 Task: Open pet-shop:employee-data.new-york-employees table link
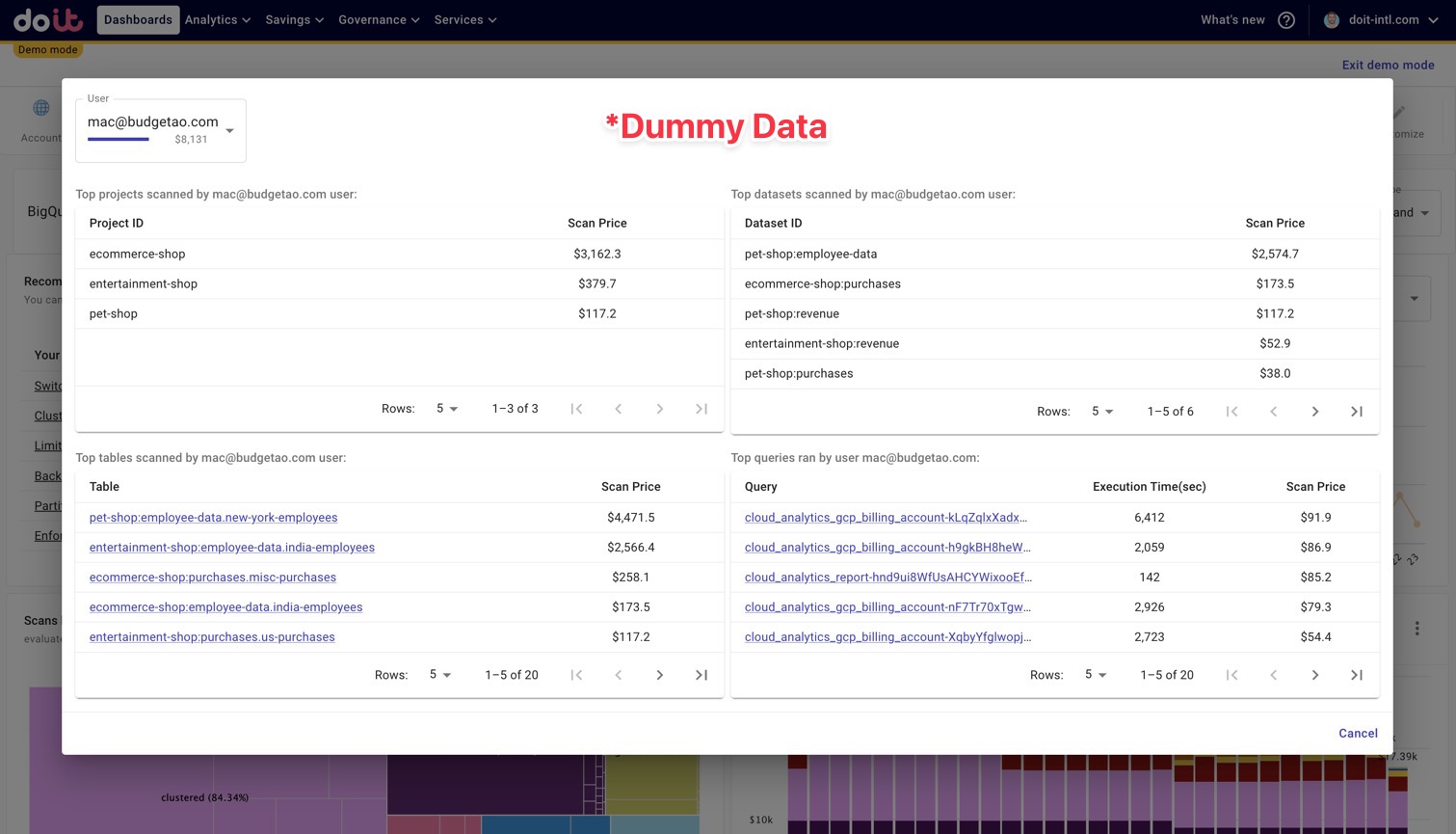click(x=213, y=518)
